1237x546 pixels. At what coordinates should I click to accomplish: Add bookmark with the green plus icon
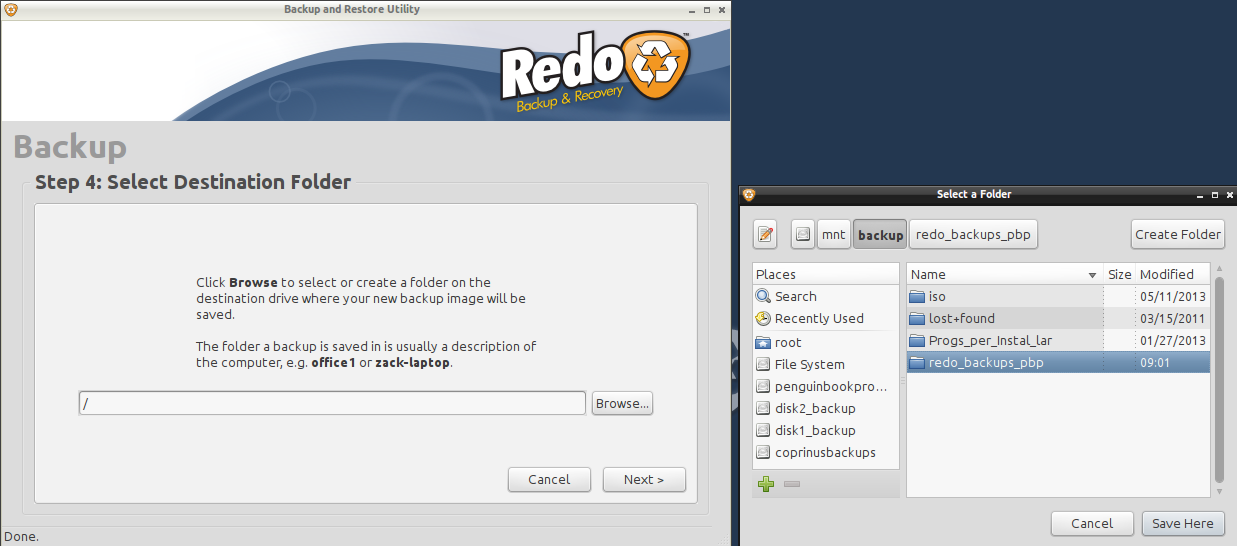pos(766,484)
